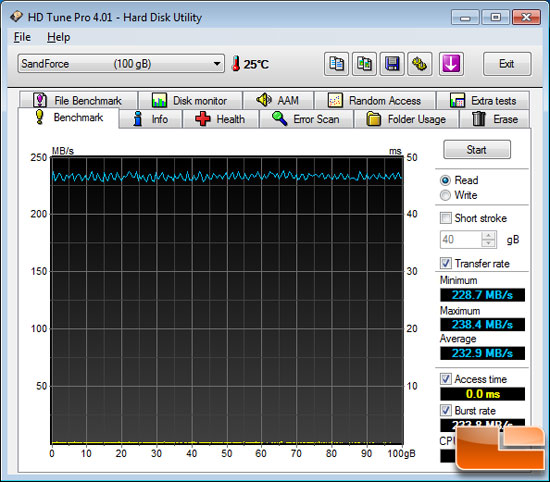Click the purple down-arrow tray icon

coord(451,64)
